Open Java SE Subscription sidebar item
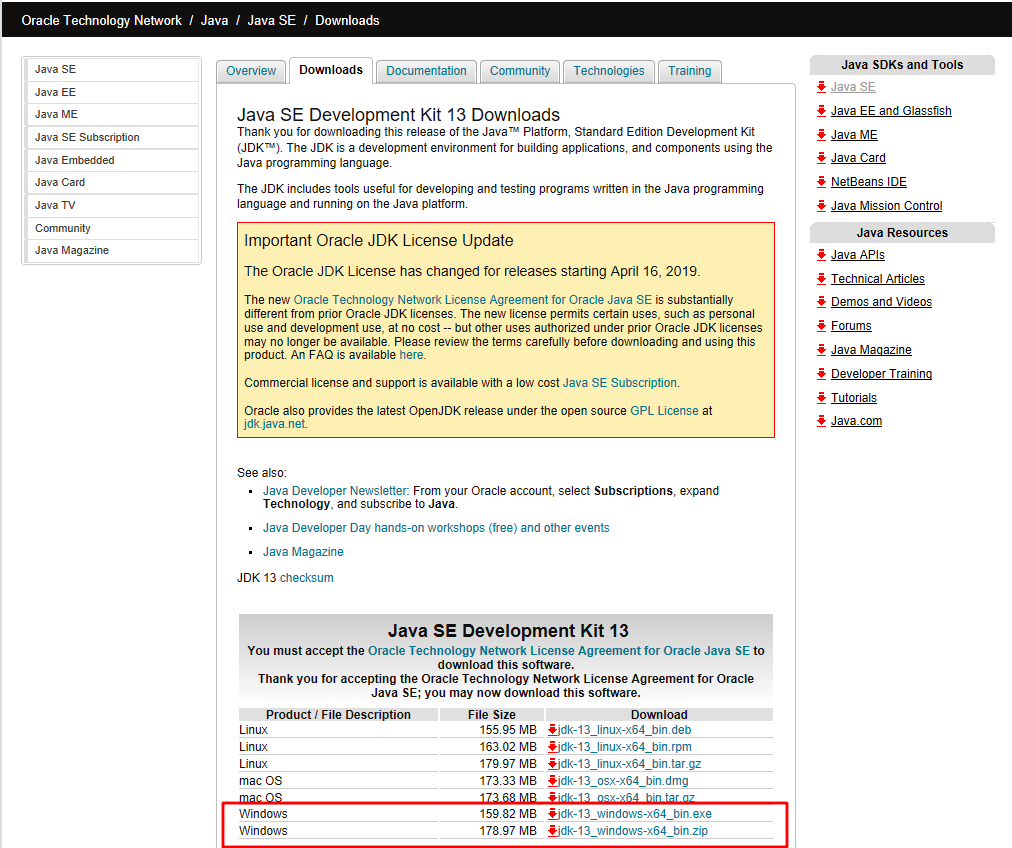1012x848 pixels. click(112, 137)
